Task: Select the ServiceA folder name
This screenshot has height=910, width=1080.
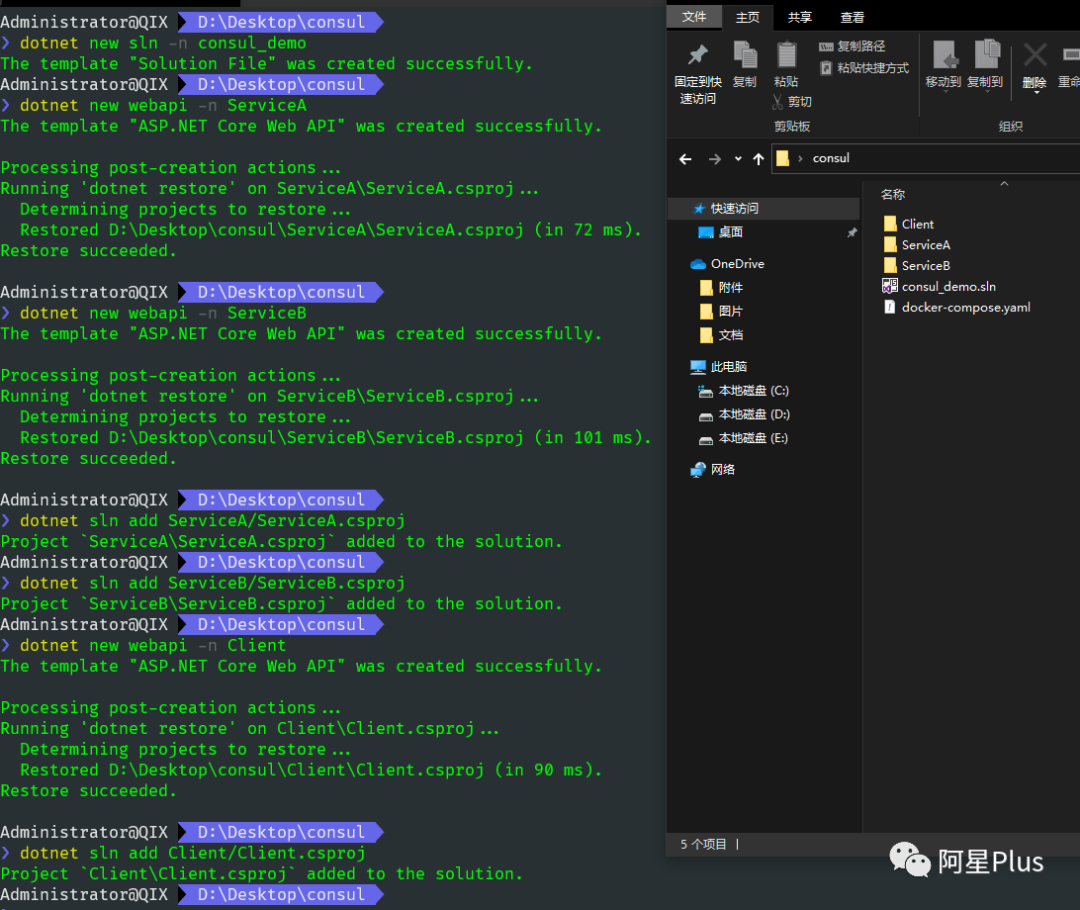Action: tap(926, 245)
